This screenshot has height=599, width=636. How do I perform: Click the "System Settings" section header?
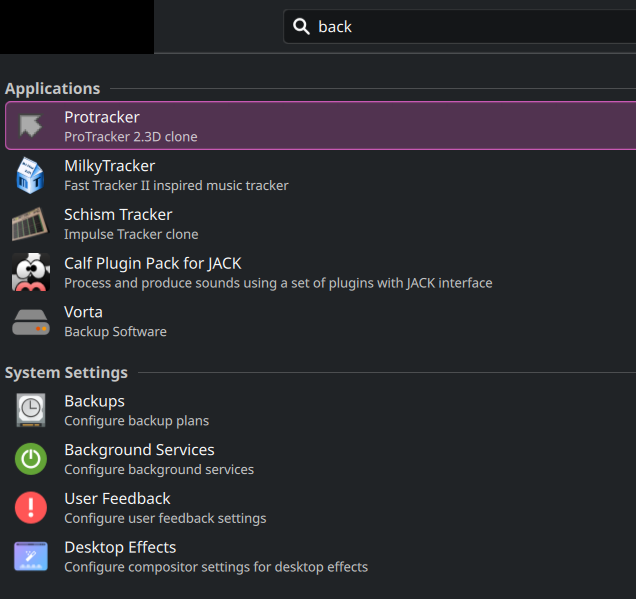point(66,373)
